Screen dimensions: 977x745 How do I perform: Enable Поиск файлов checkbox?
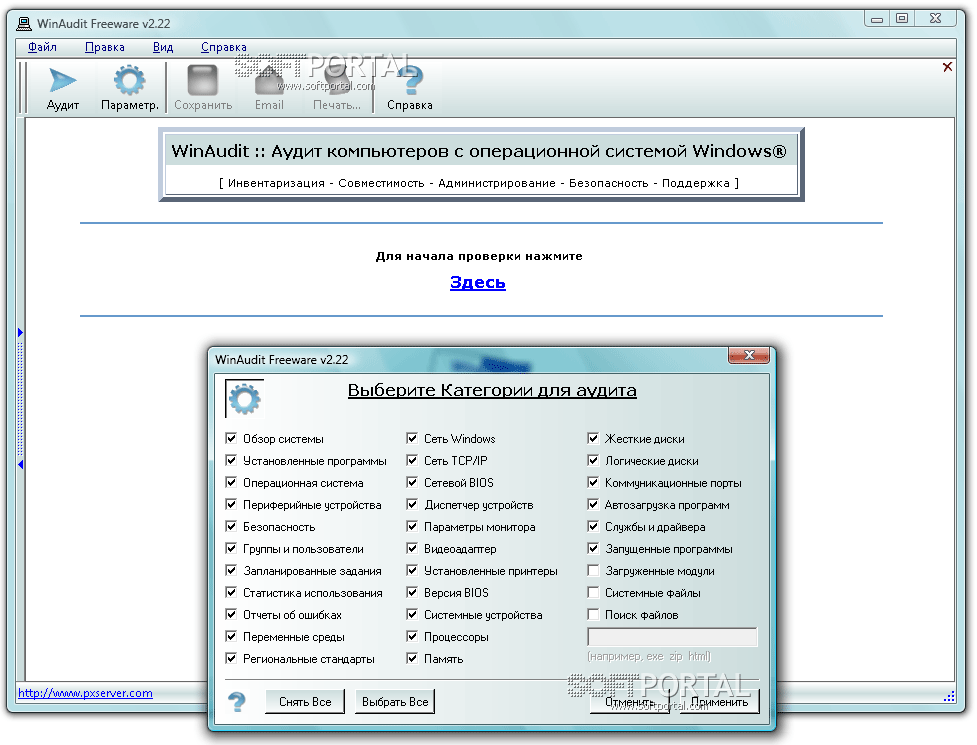(593, 614)
